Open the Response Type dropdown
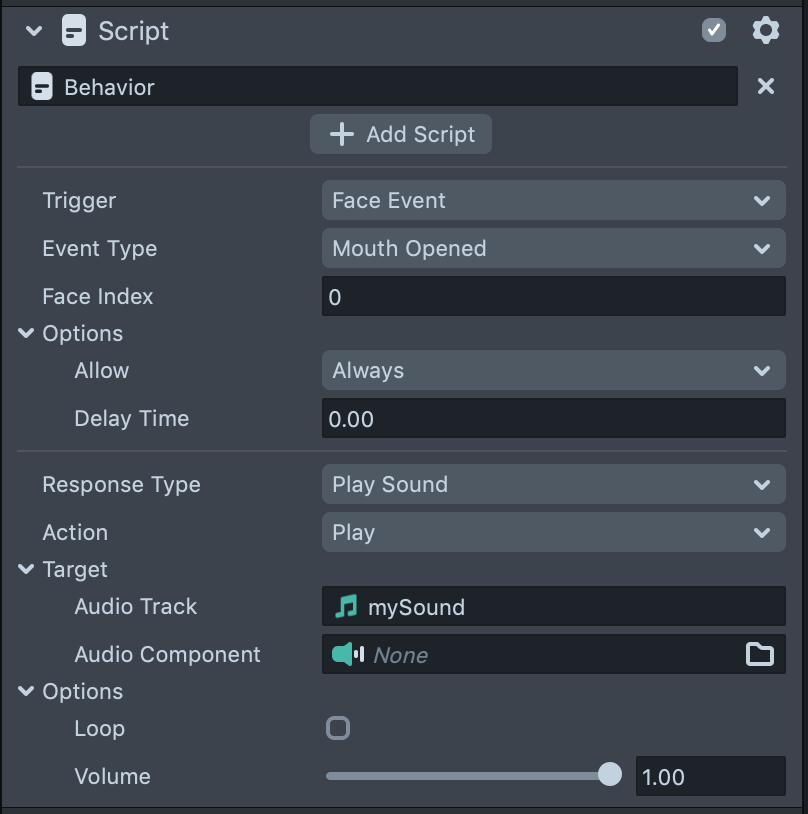 [553, 485]
